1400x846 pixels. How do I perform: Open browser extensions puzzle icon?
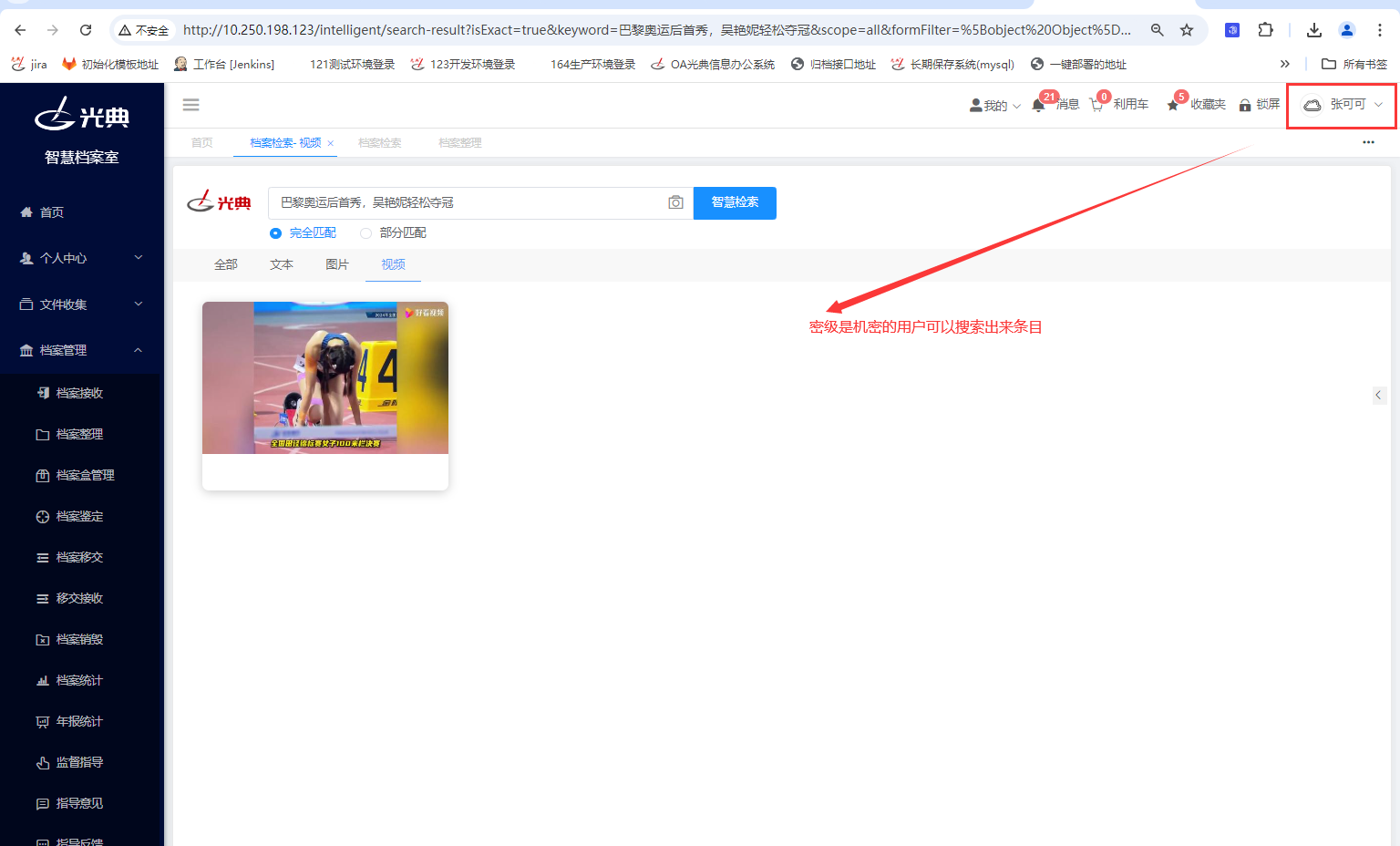pos(1265,30)
